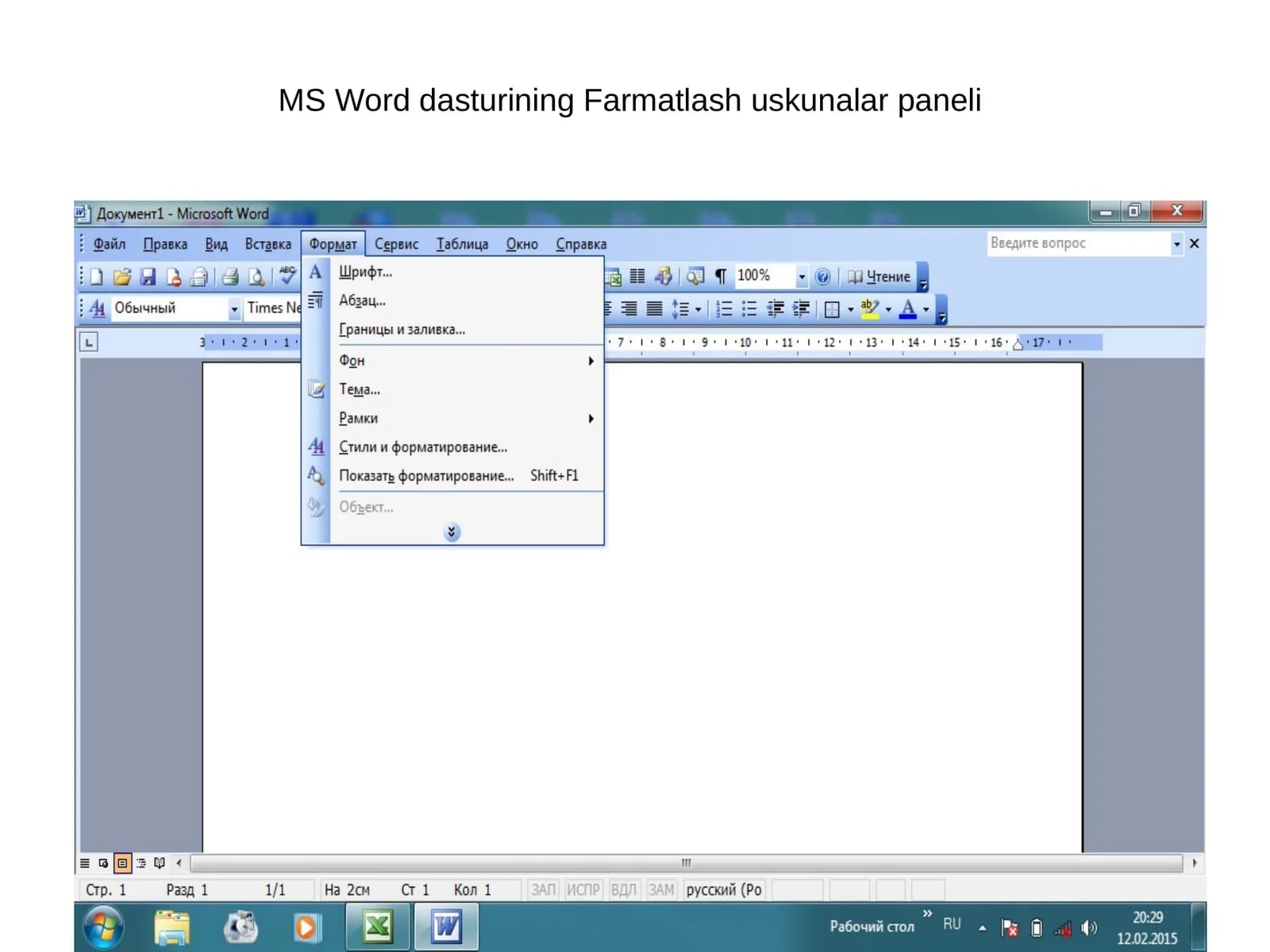This screenshot has width=1270, height=952.
Task: Click Styles and Formatting toolbar icon
Action: (x=97, y=308)
